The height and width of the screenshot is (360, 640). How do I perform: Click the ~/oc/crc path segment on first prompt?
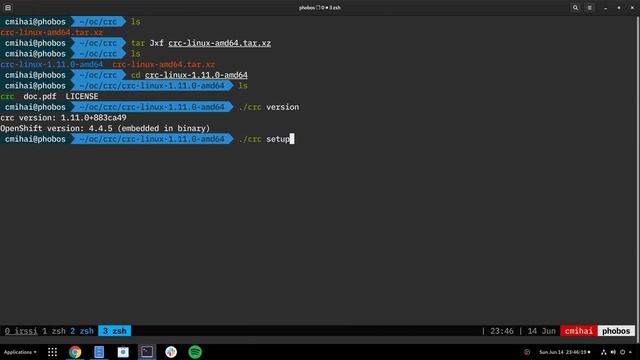tap(98, 22)
